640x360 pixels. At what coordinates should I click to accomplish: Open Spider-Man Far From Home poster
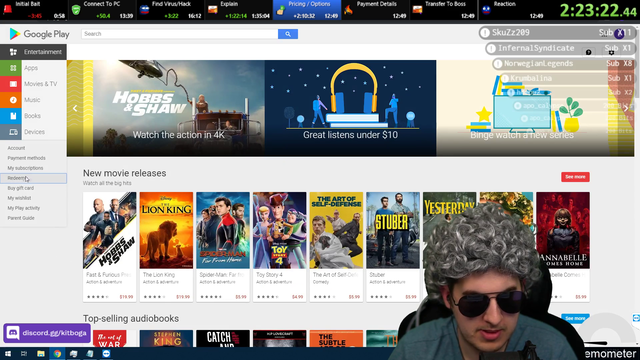pos(223,230)
